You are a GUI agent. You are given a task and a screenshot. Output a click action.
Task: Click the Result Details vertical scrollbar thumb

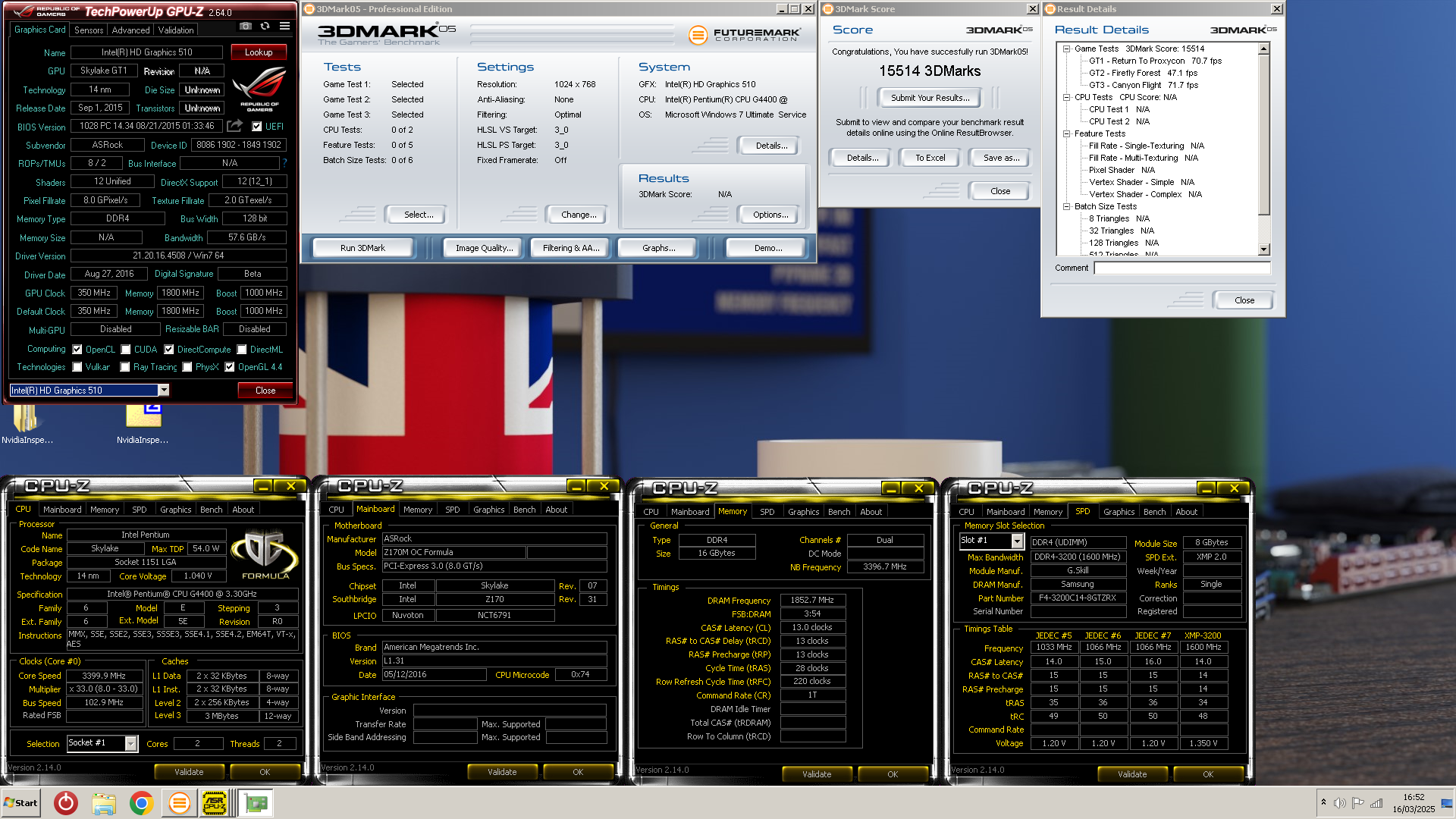click(1263, 134)
